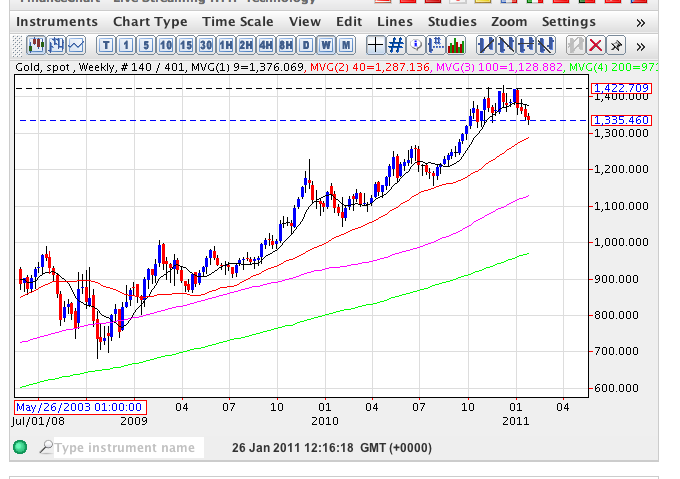Toggle the crosshair cursor tool

click(x=376, y=45)
